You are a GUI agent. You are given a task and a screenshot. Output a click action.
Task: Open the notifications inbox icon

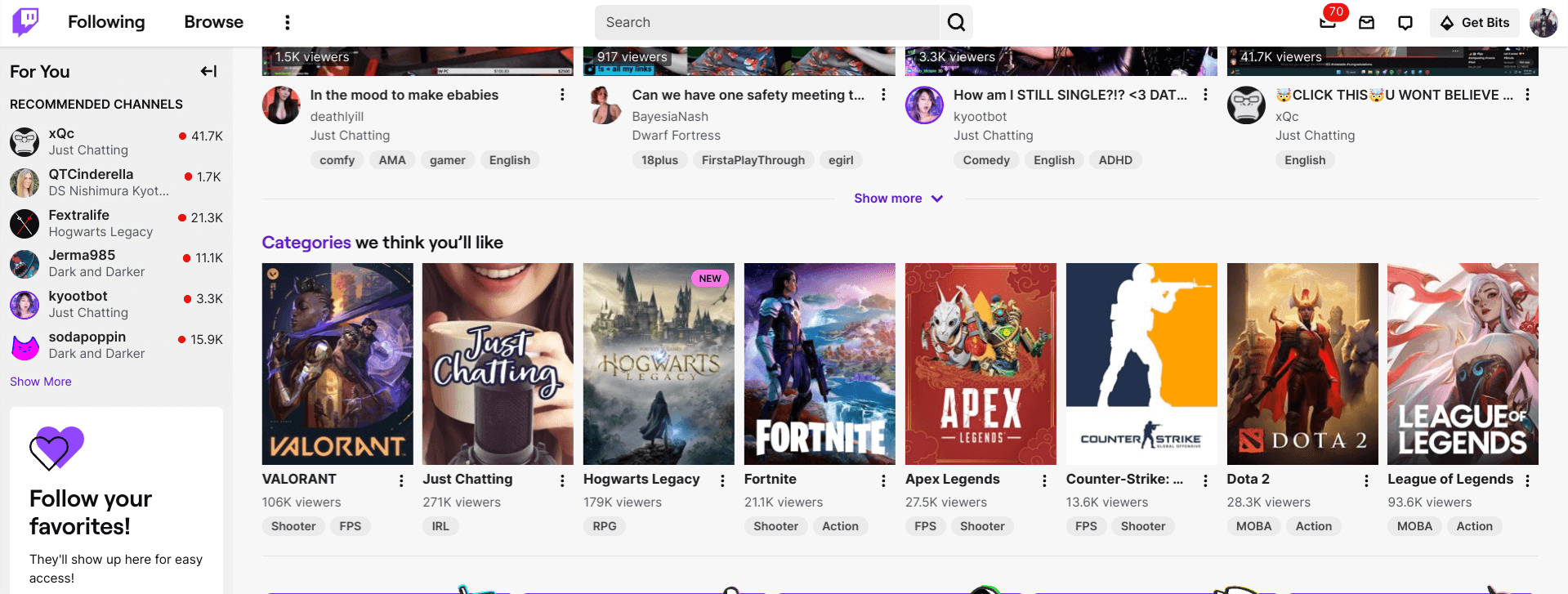tap(1366, 23)
